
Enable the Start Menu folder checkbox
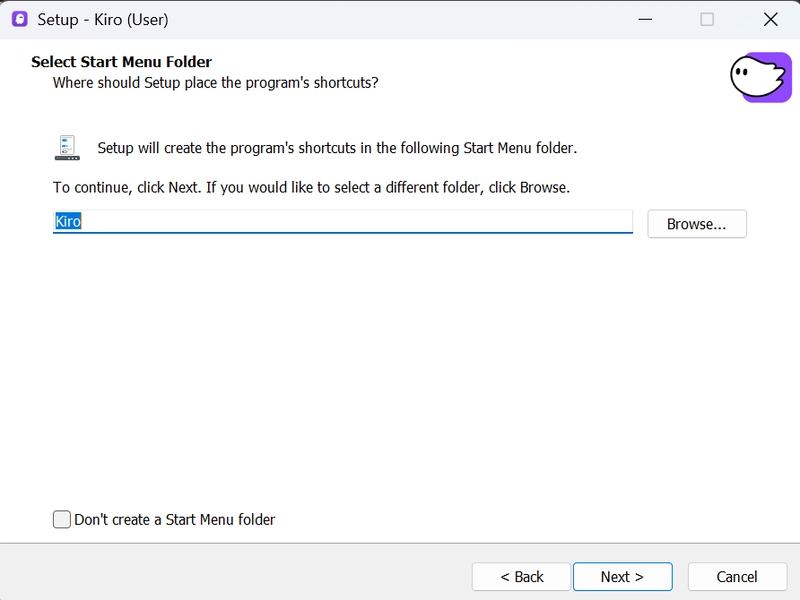(x=62, y=519)
